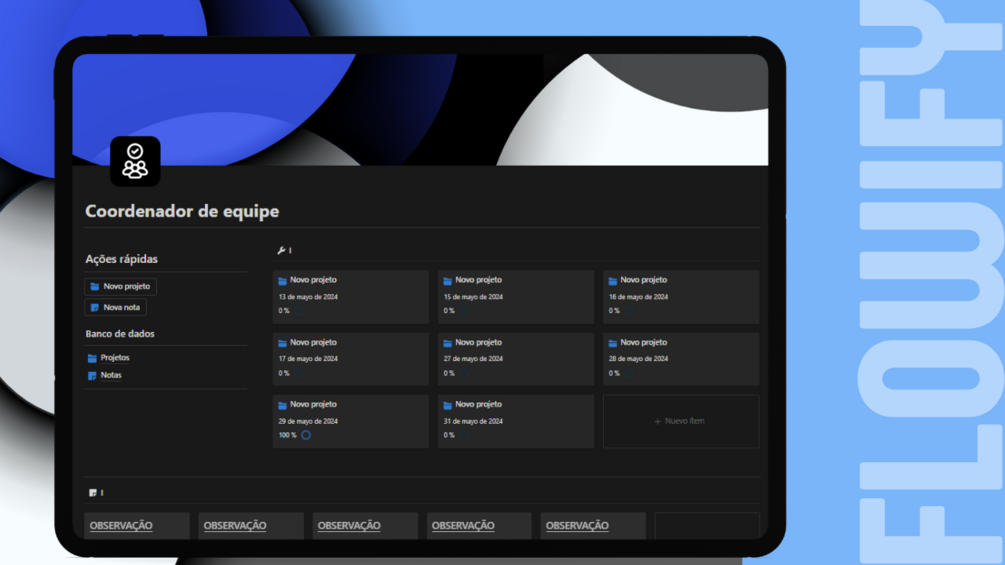This screenshot has height=565, width=1005.
Task: Click folder icon on 28 de mayo card
Action: (613, 343)
